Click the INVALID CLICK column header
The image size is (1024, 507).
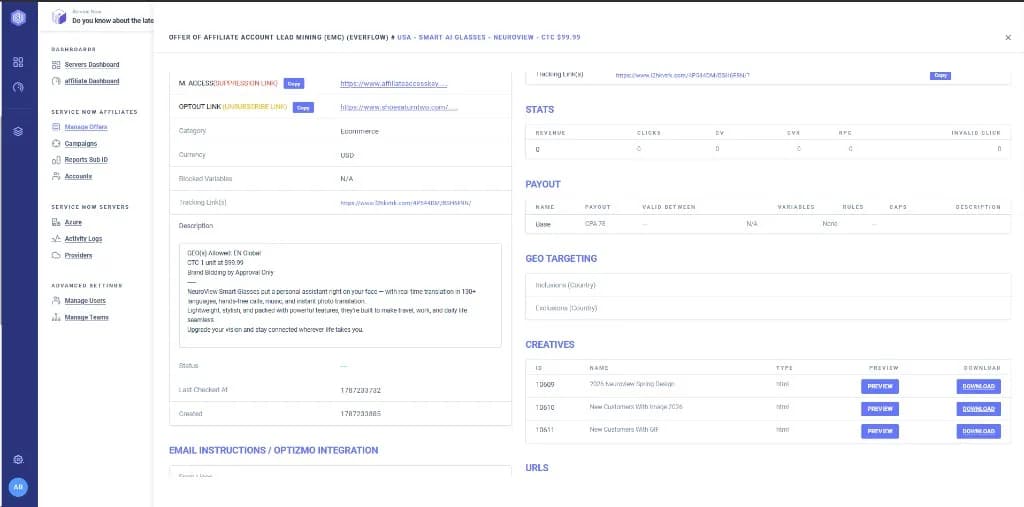coord(976,133)
